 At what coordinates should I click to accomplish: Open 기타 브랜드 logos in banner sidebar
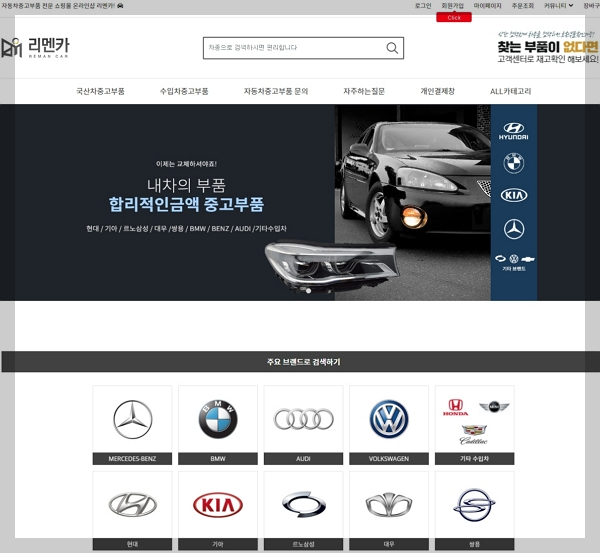[514, 263]
